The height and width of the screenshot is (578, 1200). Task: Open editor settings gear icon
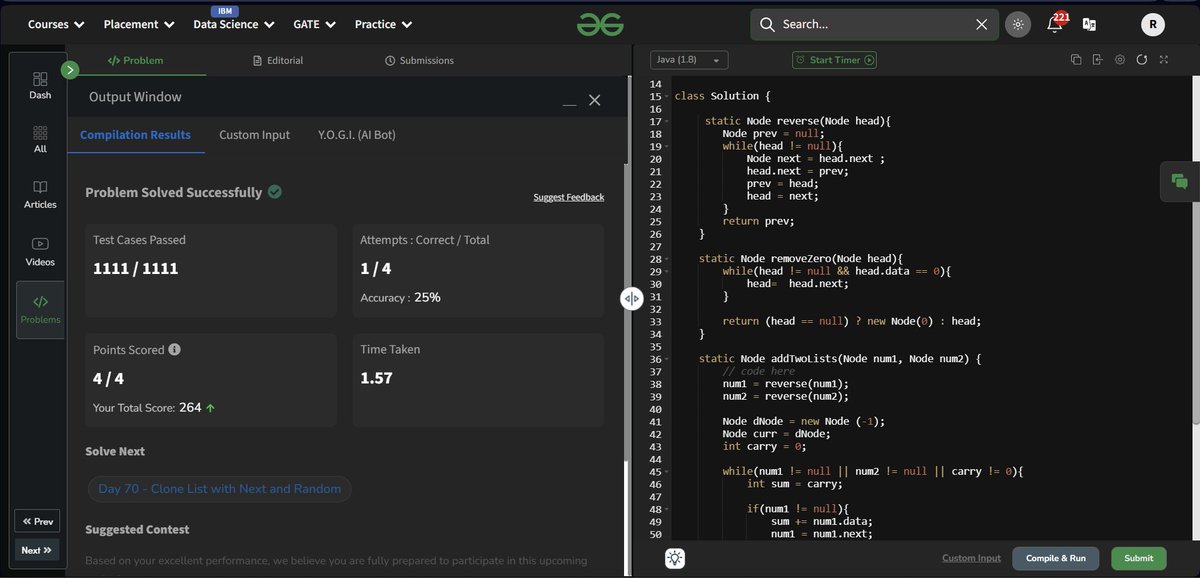coord(1119,60)
